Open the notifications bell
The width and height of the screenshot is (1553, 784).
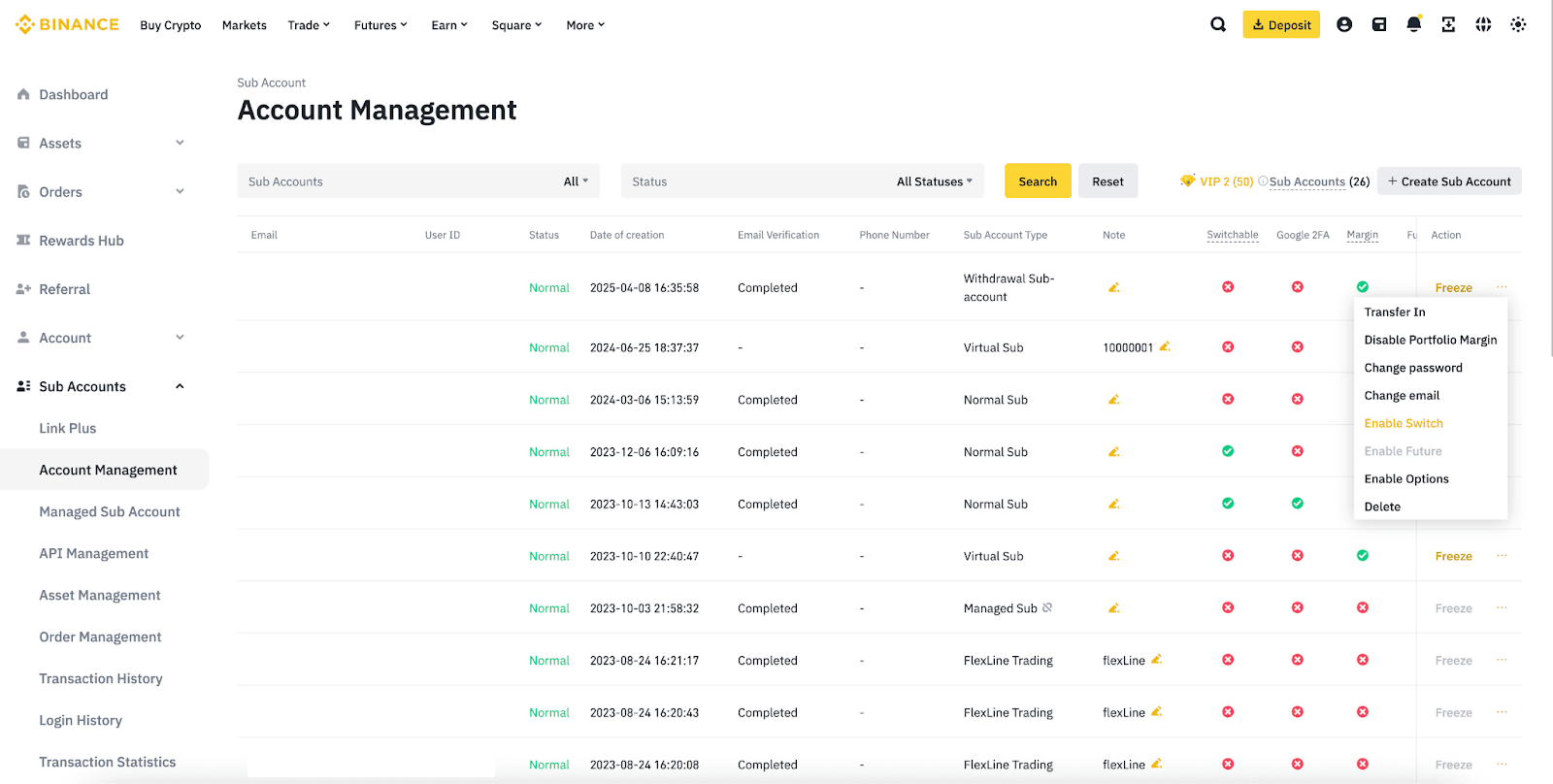click(x=1414, y=25)
